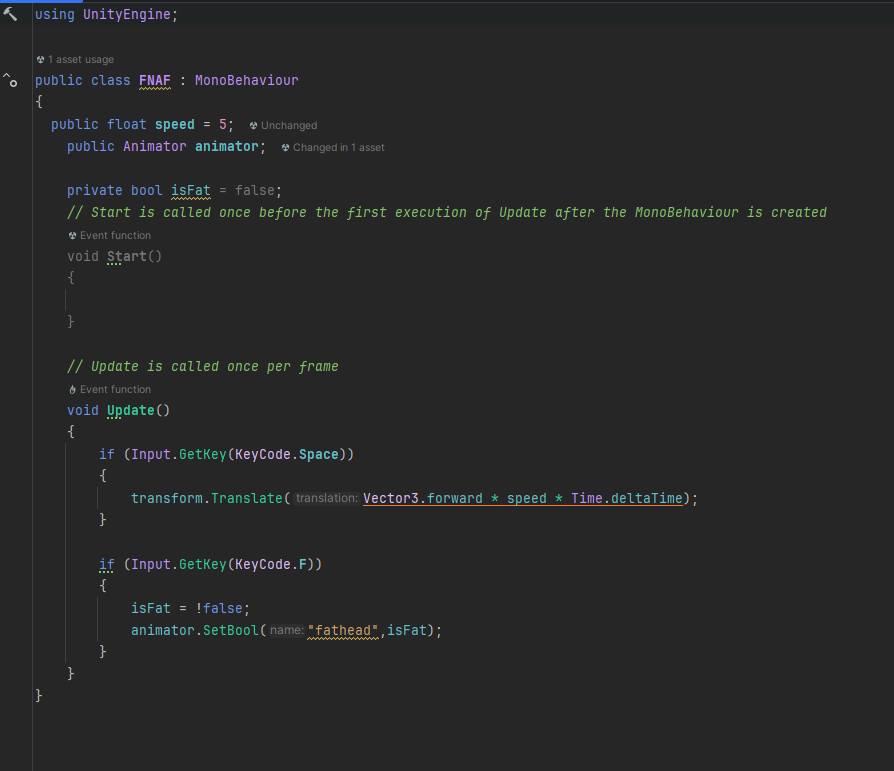Image resolution: width=894 pixels, height=771 pixels.
Task: Click the class name FNAF
Action: [155, 80]
